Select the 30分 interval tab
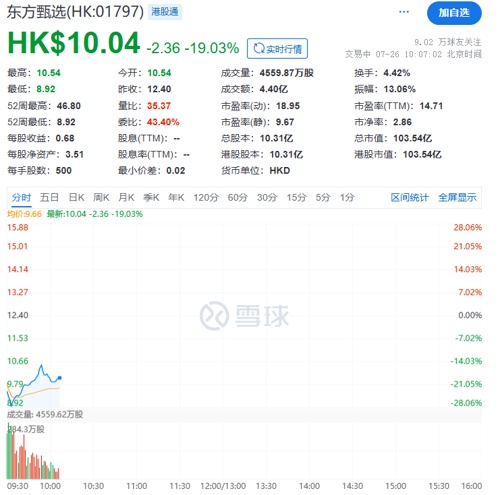This screenshot has width=500, height=495. [x=267, y=198]
